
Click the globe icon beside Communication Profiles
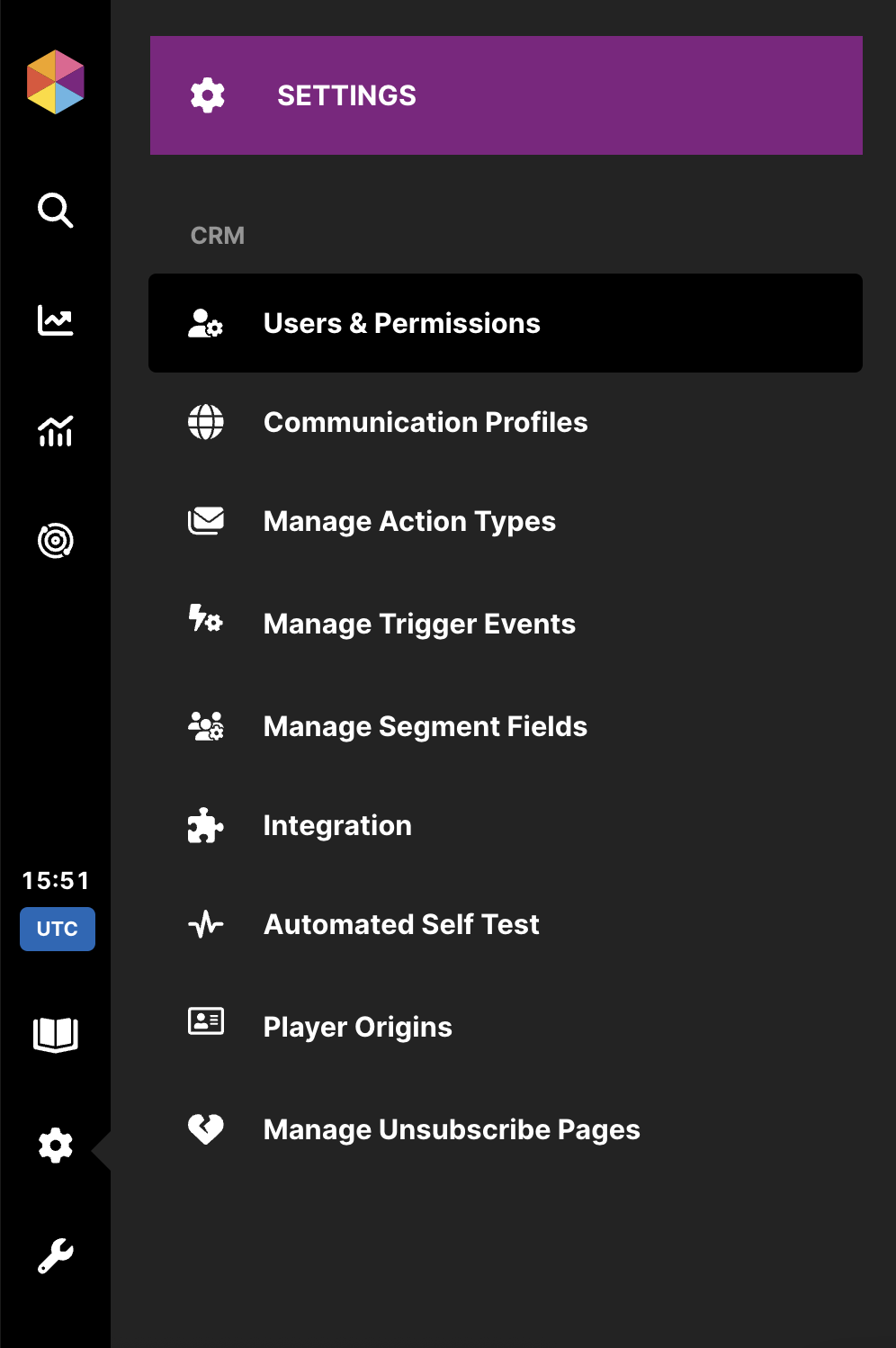pyautogui.click(x=206, y=422)
